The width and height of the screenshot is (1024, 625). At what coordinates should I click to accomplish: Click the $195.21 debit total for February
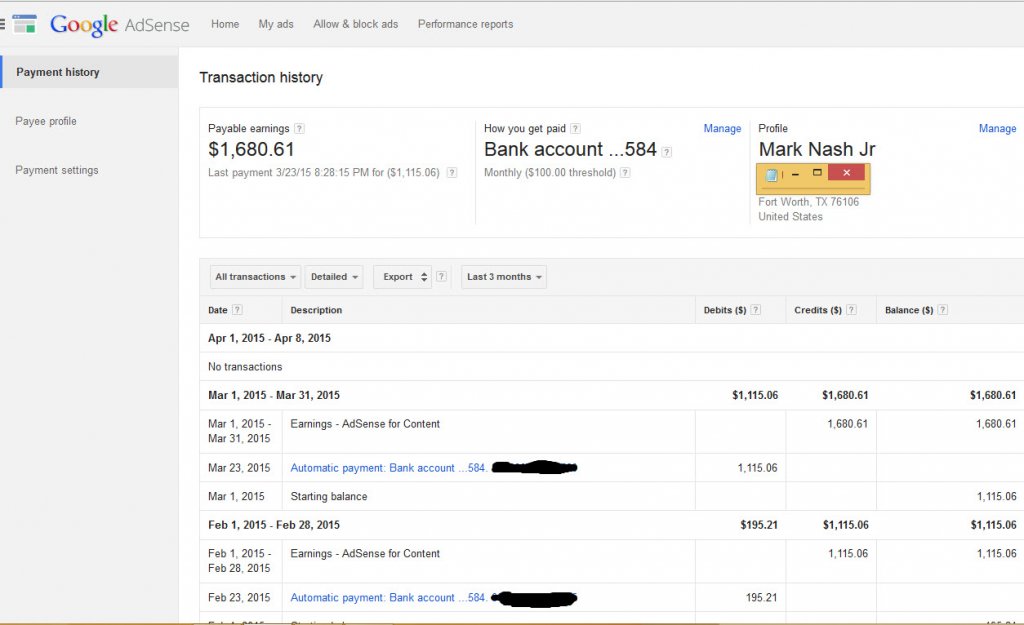coord(759,525)
